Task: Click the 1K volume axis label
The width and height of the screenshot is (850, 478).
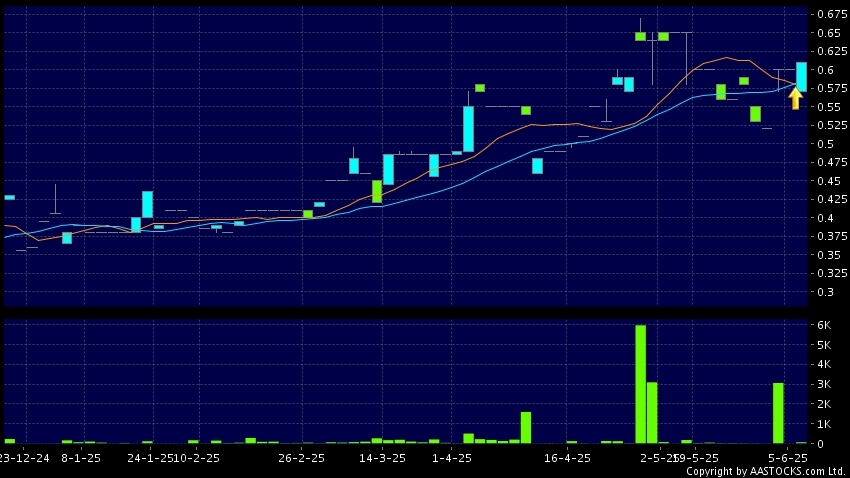Action: (x=824, y=424)
